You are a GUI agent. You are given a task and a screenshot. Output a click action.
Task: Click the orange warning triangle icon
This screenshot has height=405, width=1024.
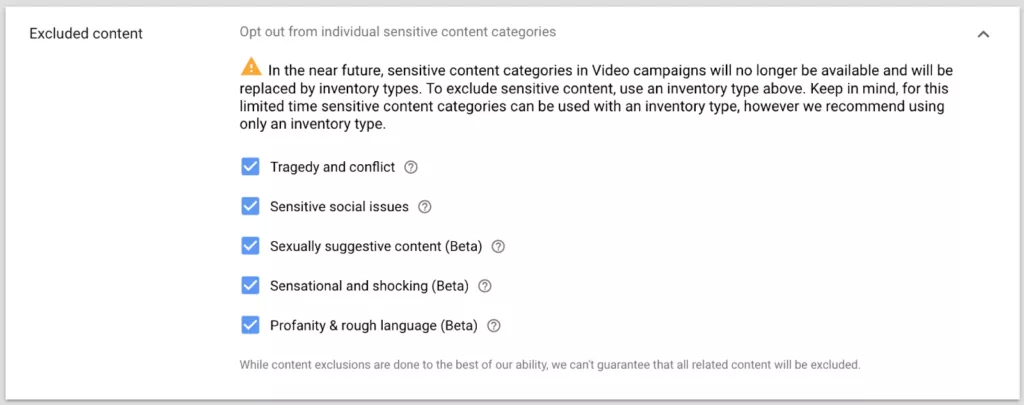coord(251,67)
